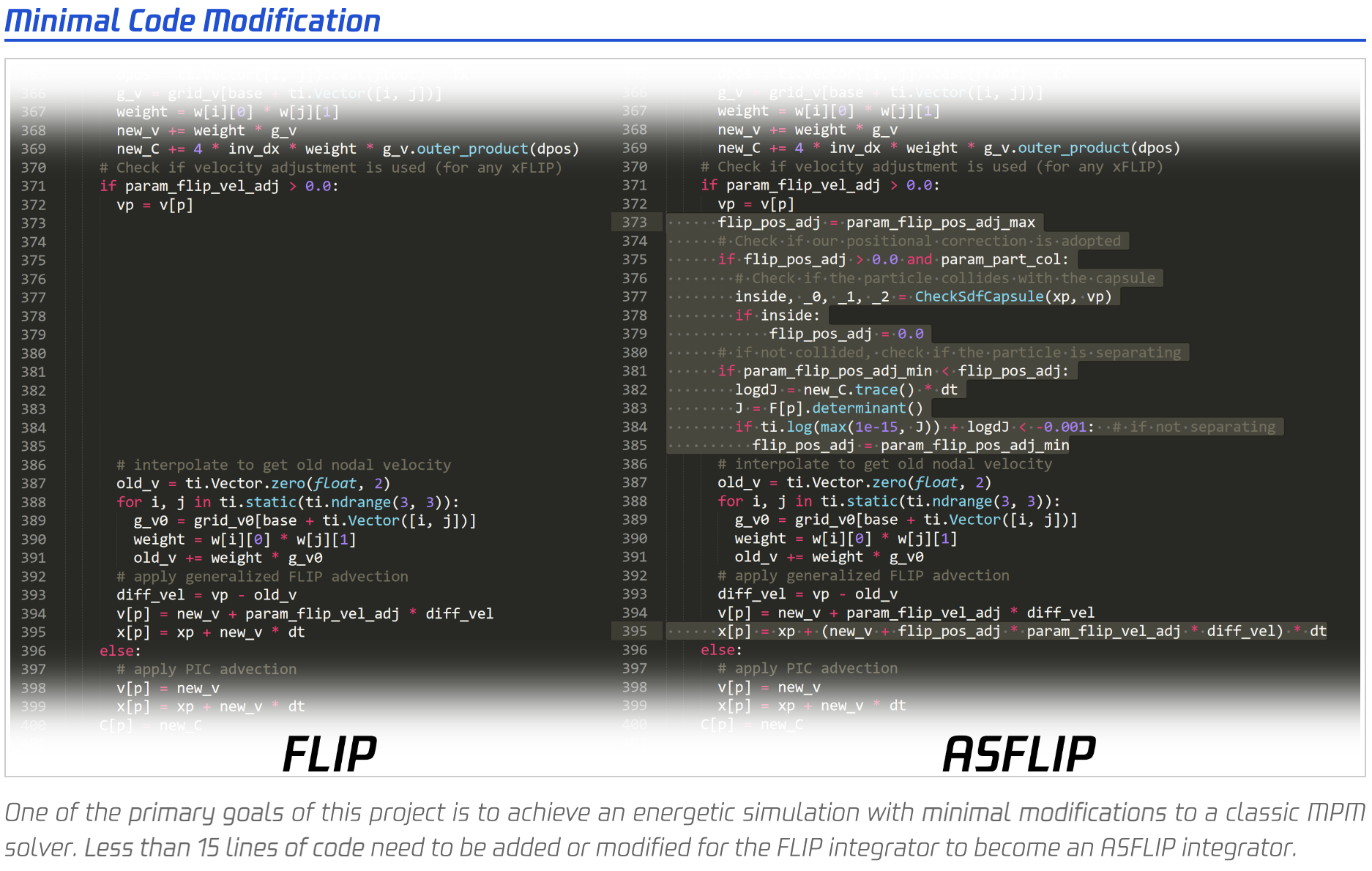Click line number 373 in ASFLIP gutter
The height and width of the screenshot is (871, 1372).
tap(636, 223)
